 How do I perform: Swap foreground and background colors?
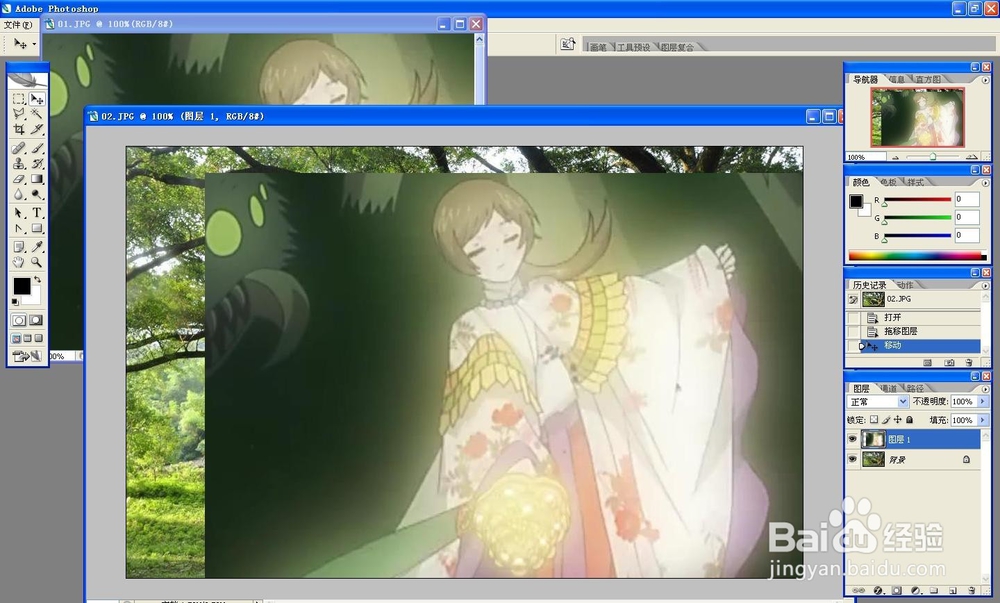pyautogui.click(x=38, y=280)
